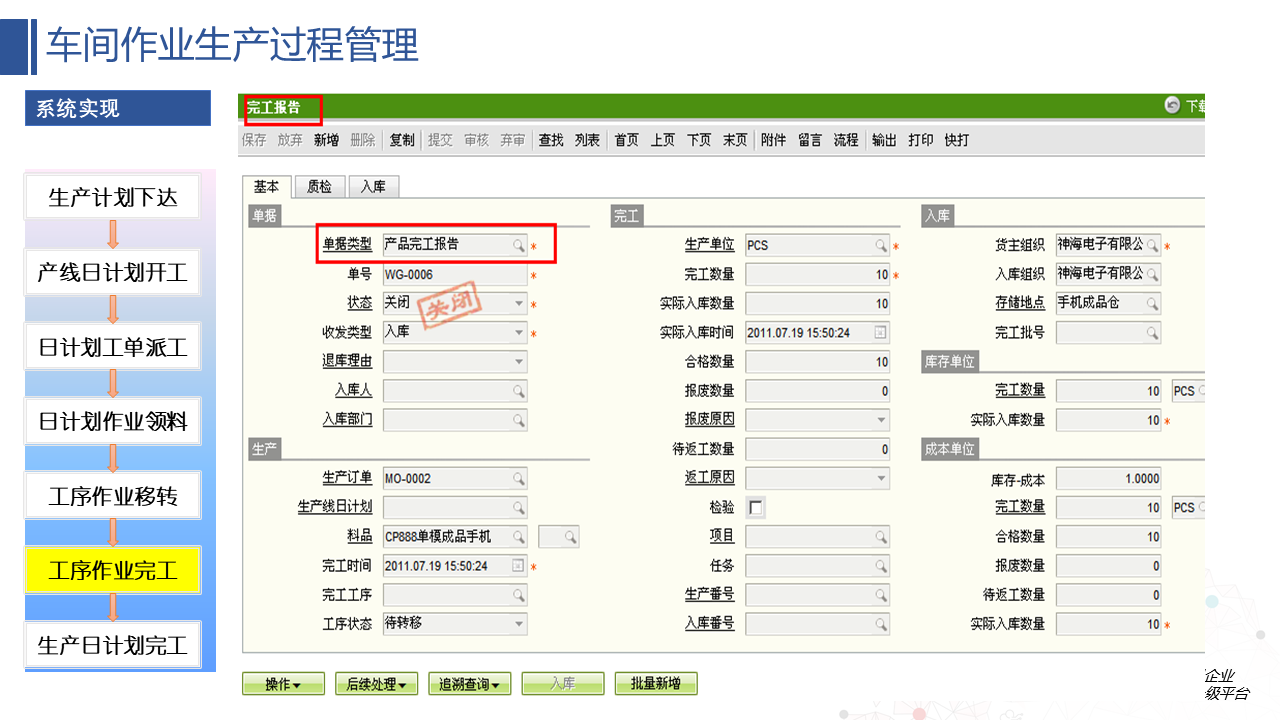Open lookup icon for 生产番号 field
Image resolution: width=1280 pixels, height=720 pixels.
(881, 595)
